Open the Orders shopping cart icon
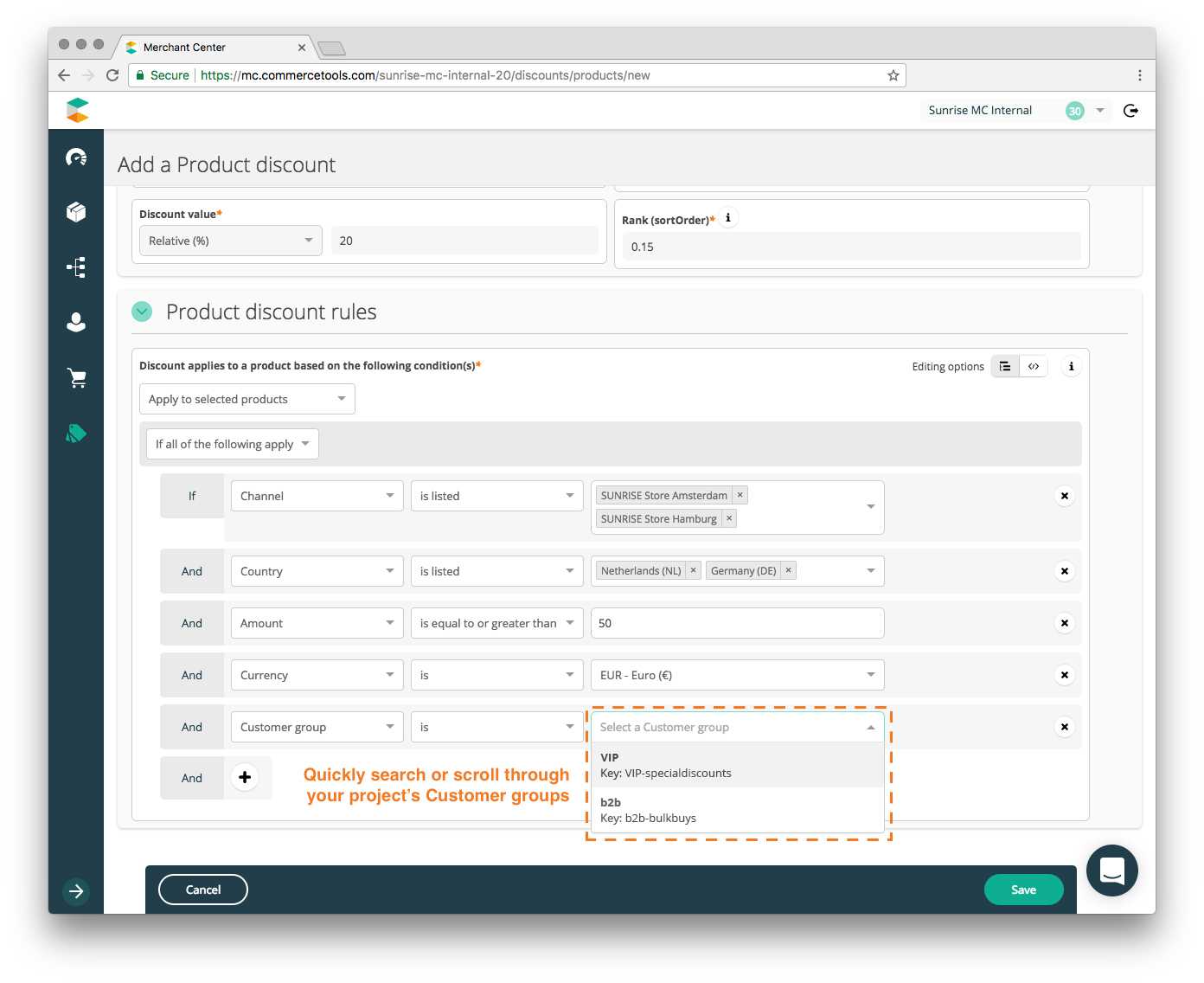 (x=76, y=377)
